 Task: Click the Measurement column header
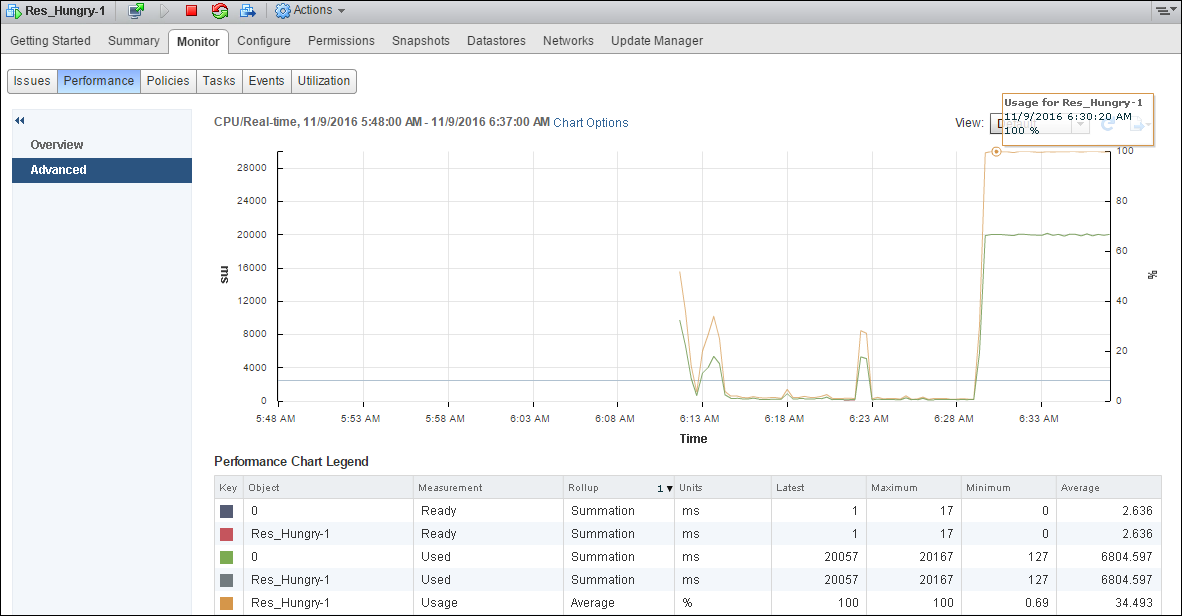pyautogui.click(x=488, y=488)
